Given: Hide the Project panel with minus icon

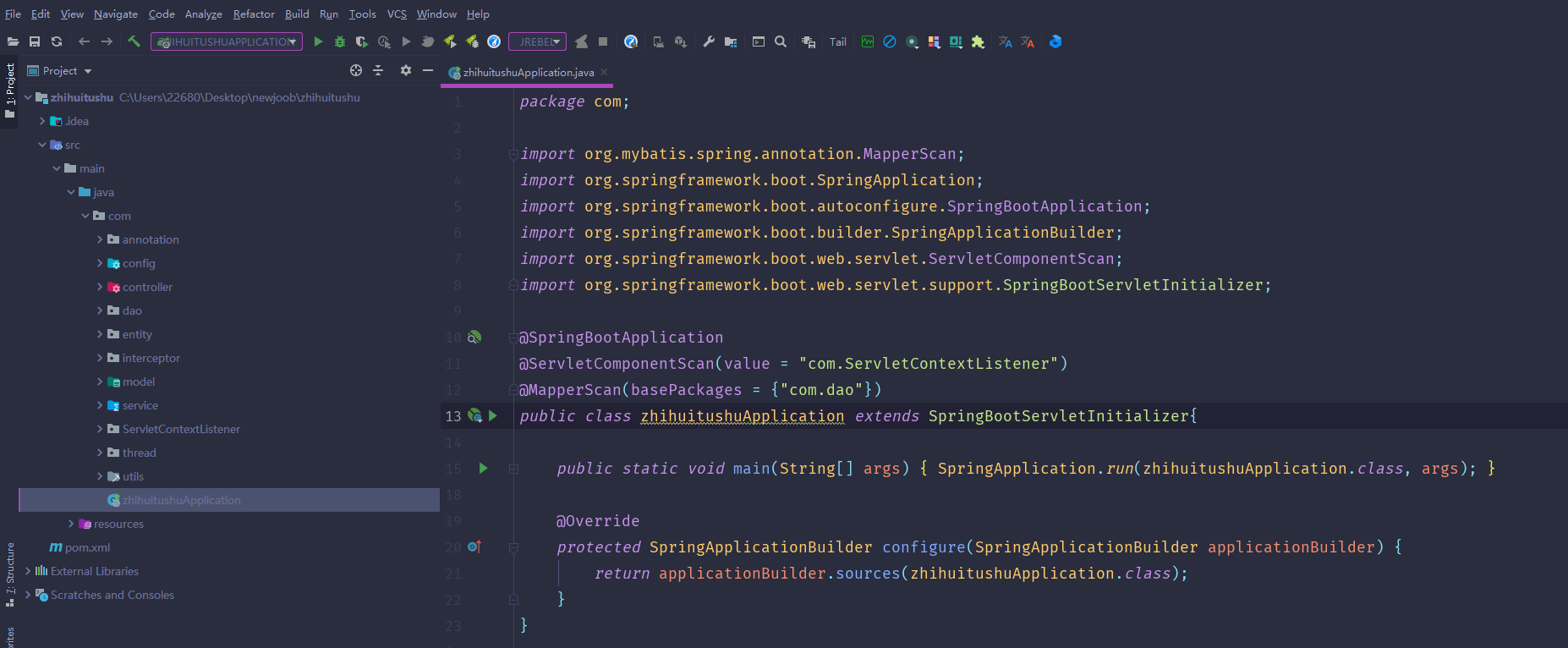Looking at the screenshot, I should pos(428,70).
